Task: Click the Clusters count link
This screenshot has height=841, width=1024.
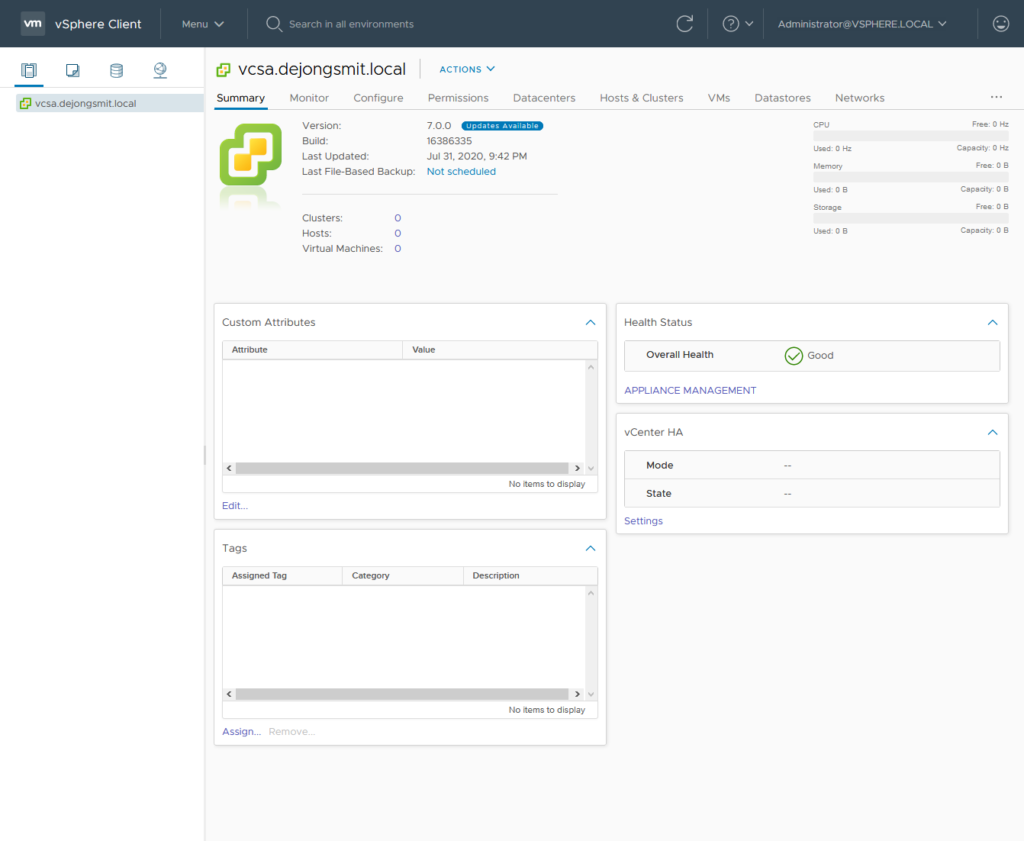Action: 398,218
